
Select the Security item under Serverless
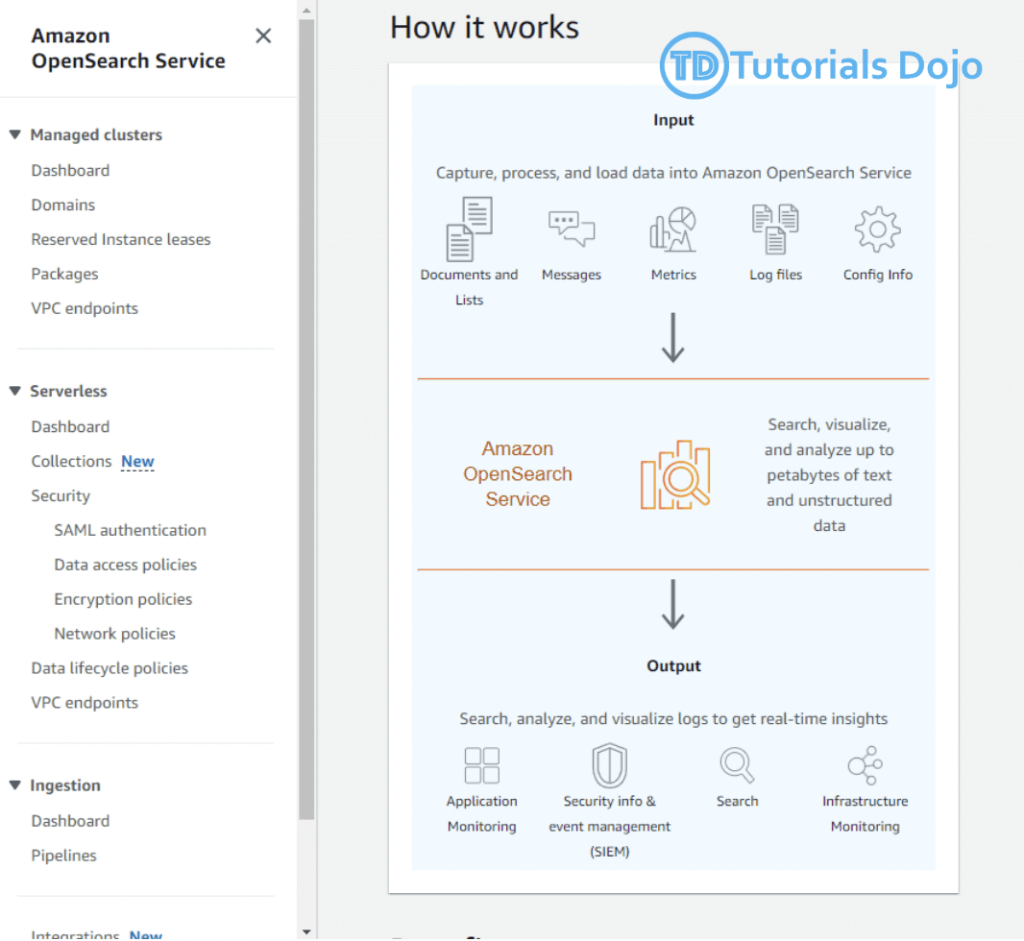pyautogui.click(x=61, y=496)
